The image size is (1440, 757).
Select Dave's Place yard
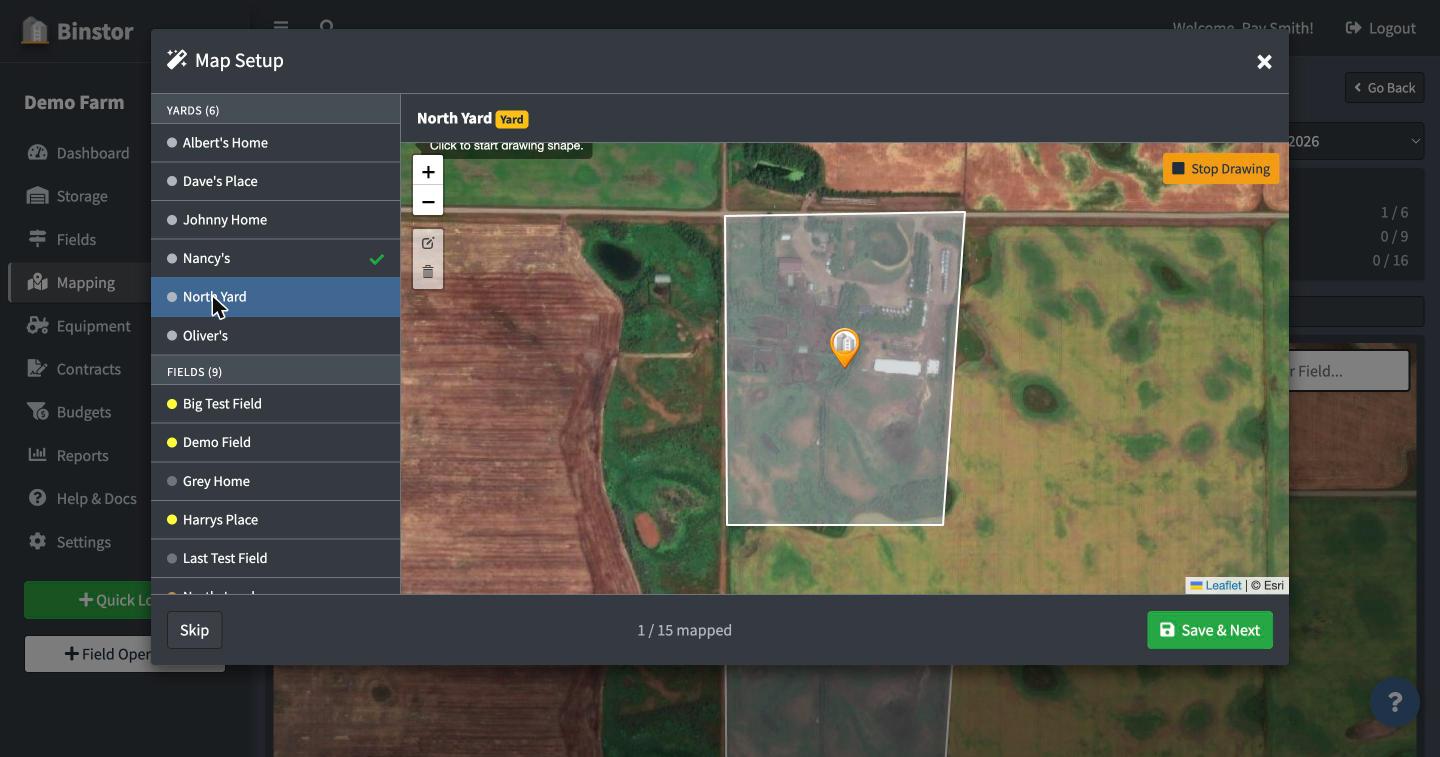tap(275, 181)
